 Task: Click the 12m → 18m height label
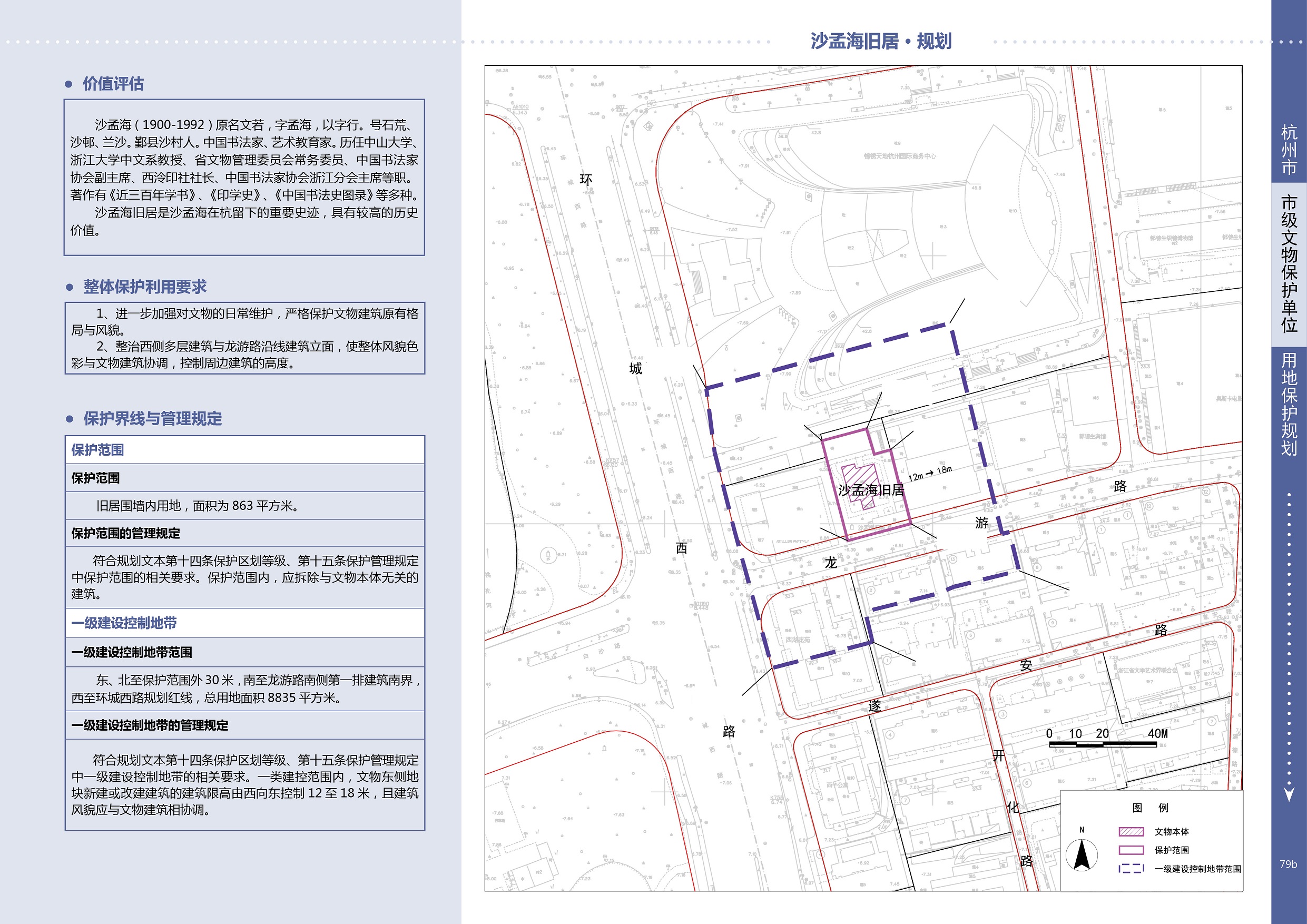930,473
